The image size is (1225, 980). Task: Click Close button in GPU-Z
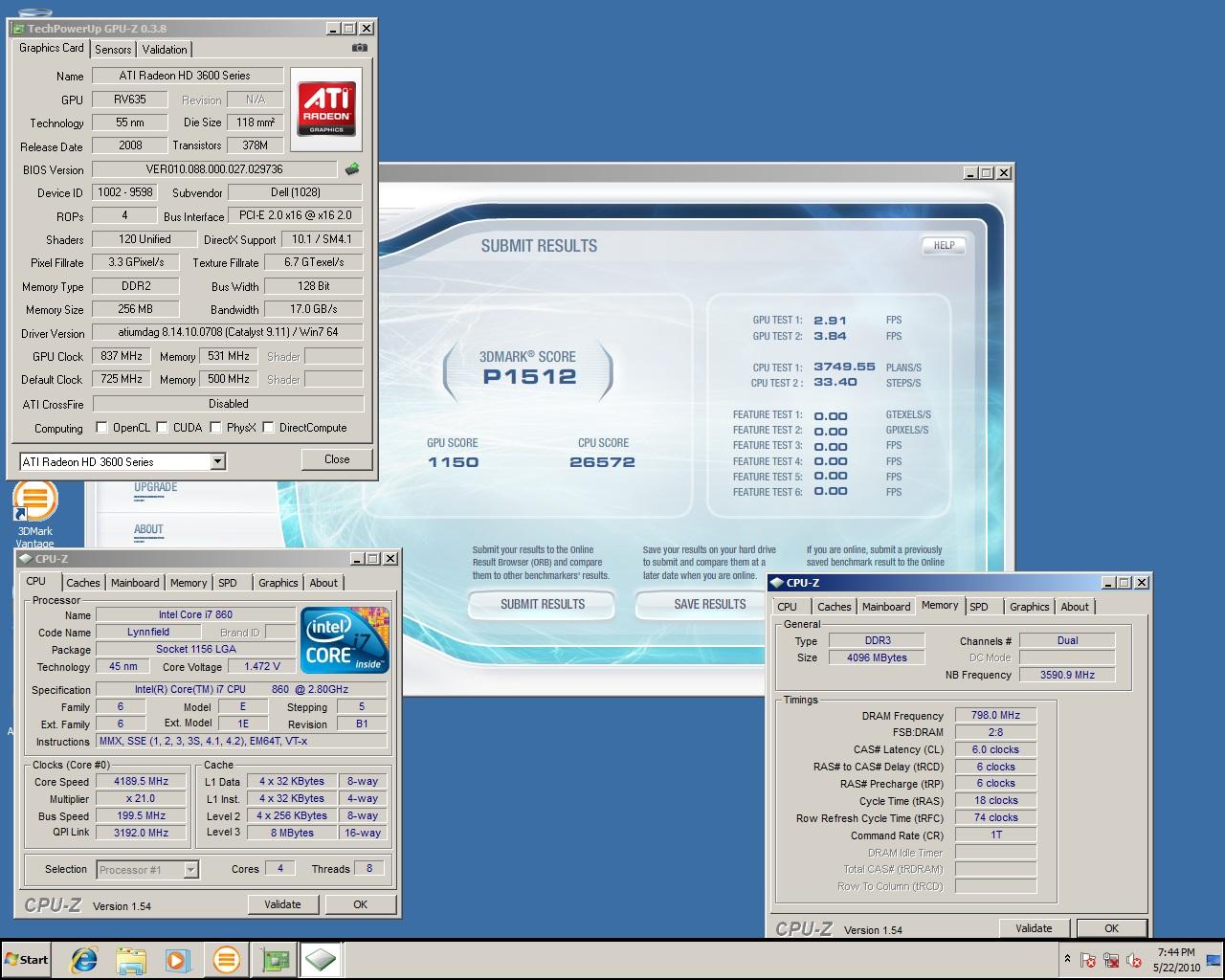(337, 459)
